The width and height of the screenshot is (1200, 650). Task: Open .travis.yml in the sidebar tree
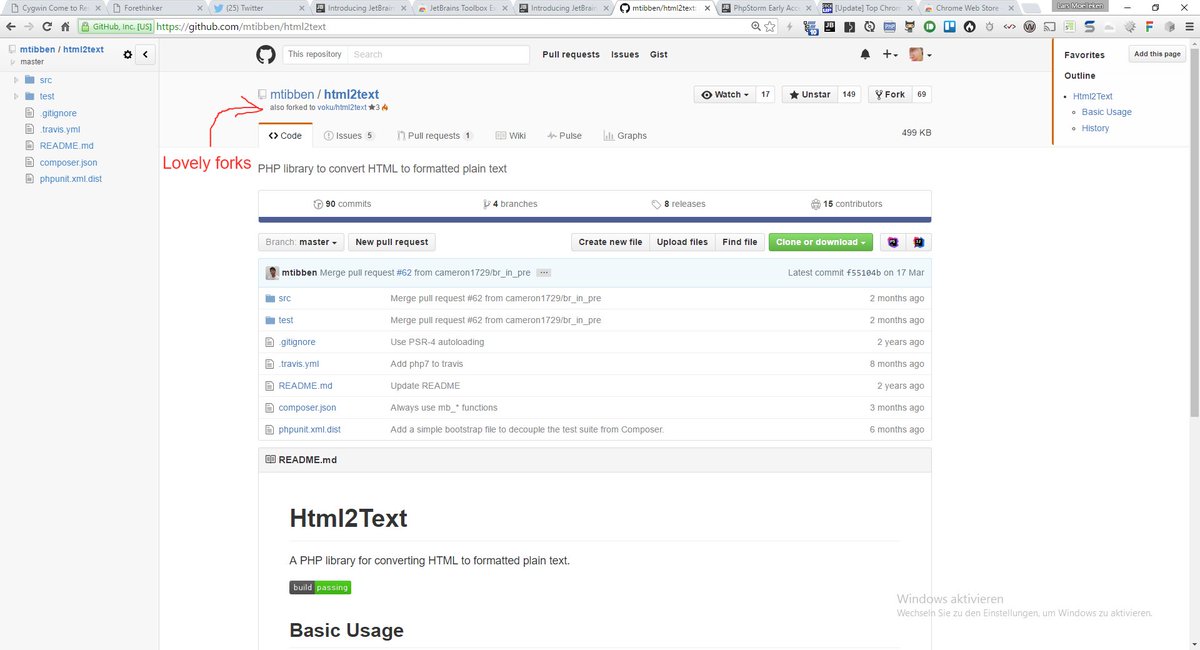coord(59,129)
